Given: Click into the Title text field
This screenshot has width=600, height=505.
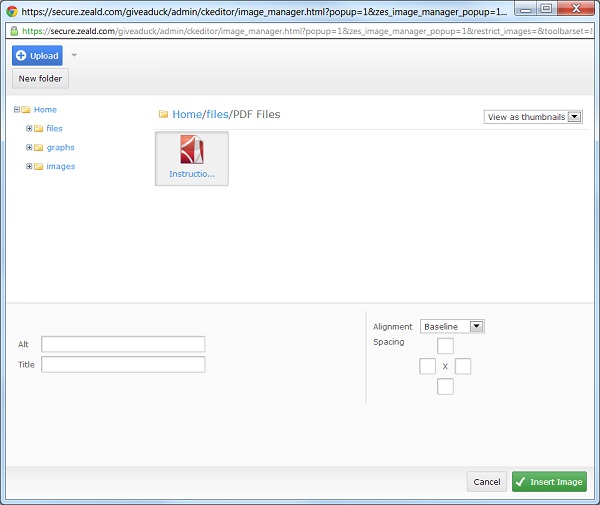Looking at the screenshot, I should 123,364.
